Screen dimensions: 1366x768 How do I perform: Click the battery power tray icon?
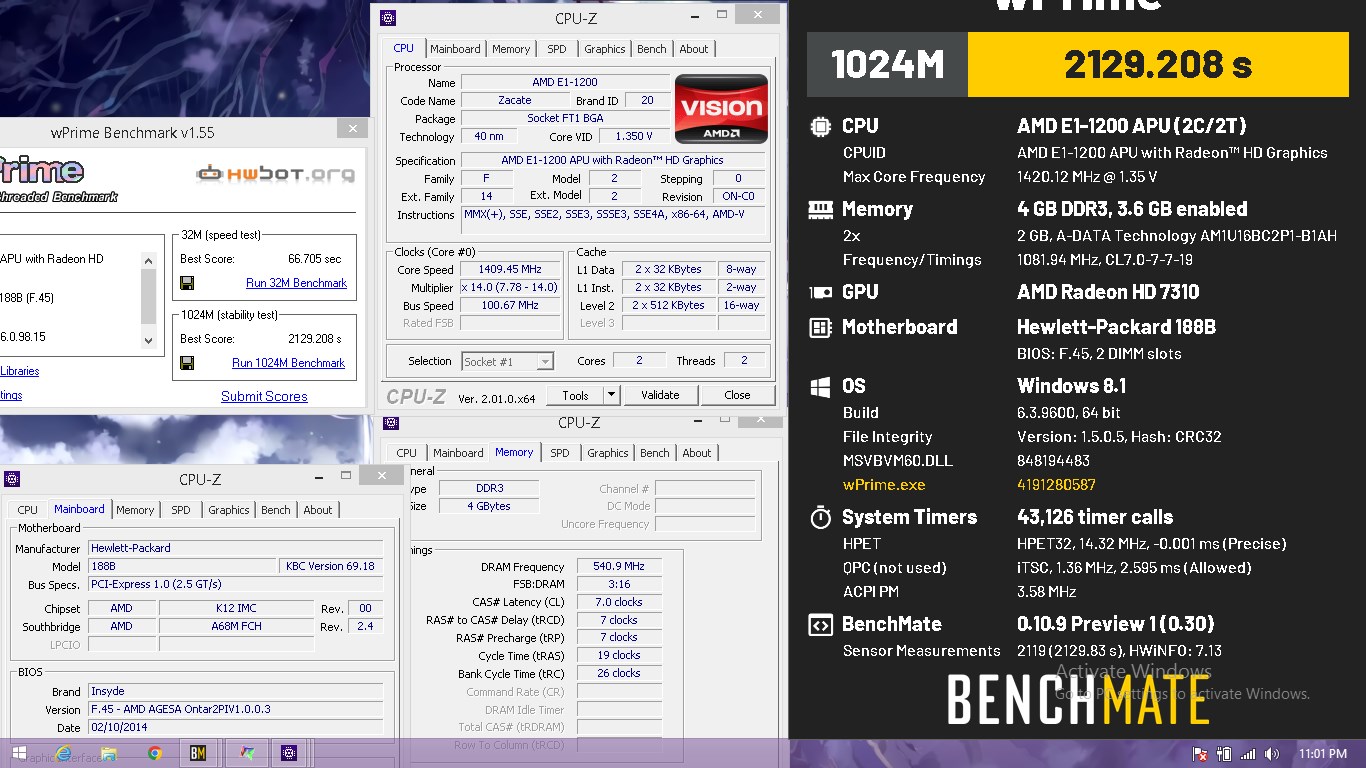tap(1223, 754)
